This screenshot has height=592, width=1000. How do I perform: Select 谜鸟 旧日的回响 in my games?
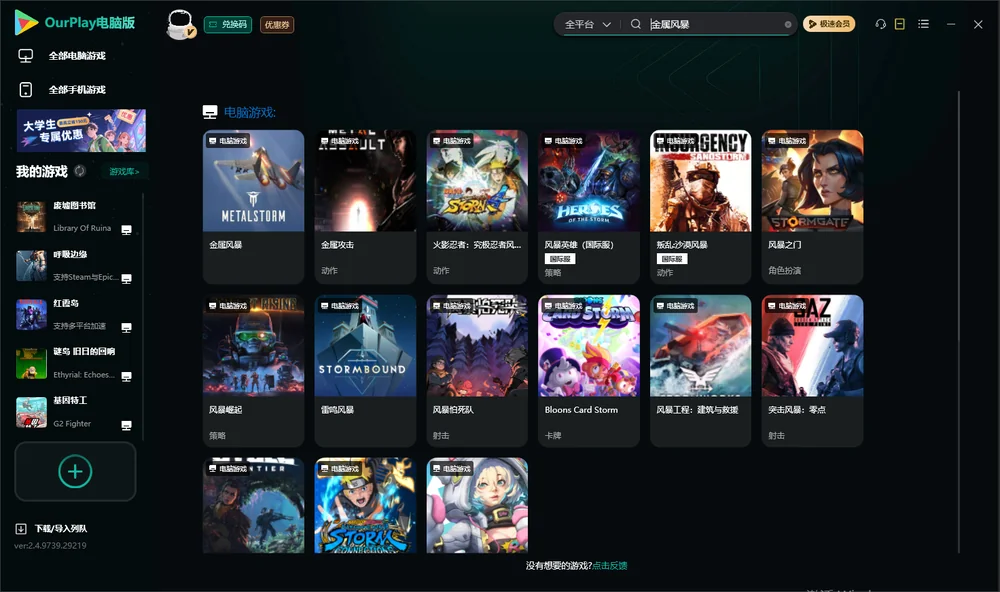75,364
